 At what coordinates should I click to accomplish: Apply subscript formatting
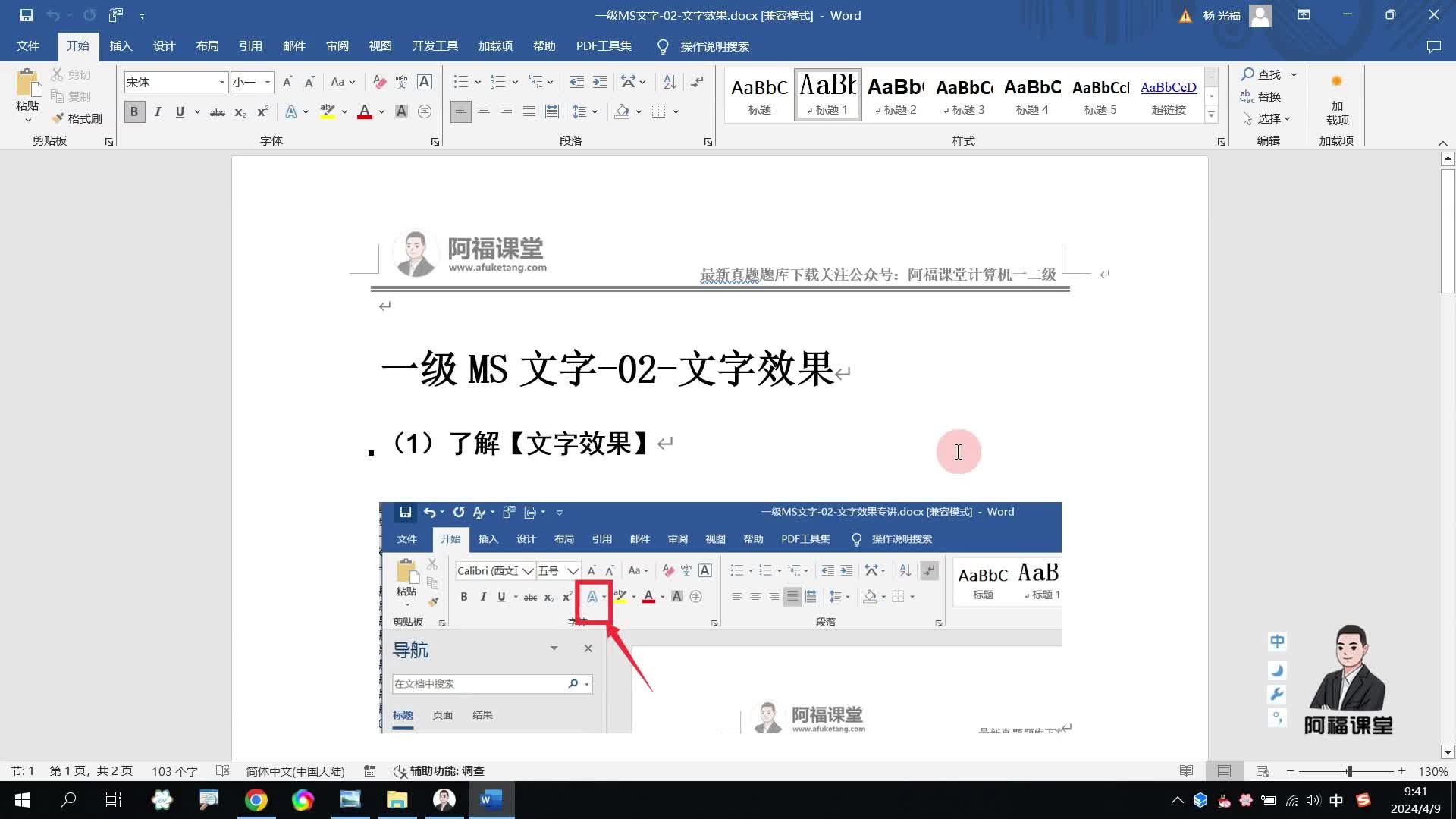point(240,112)
